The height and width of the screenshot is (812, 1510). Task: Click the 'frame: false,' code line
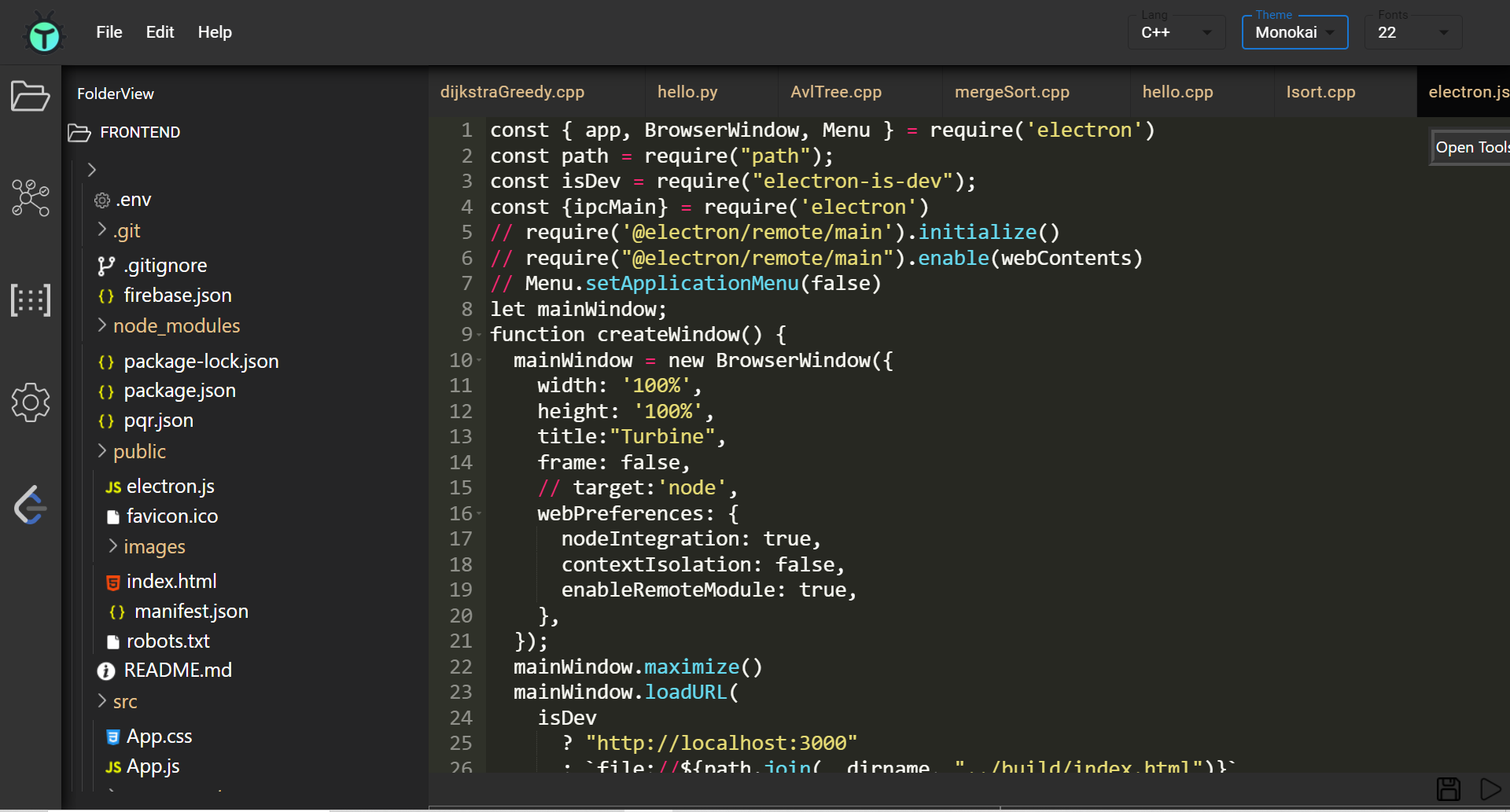click(x=613, y=463)
